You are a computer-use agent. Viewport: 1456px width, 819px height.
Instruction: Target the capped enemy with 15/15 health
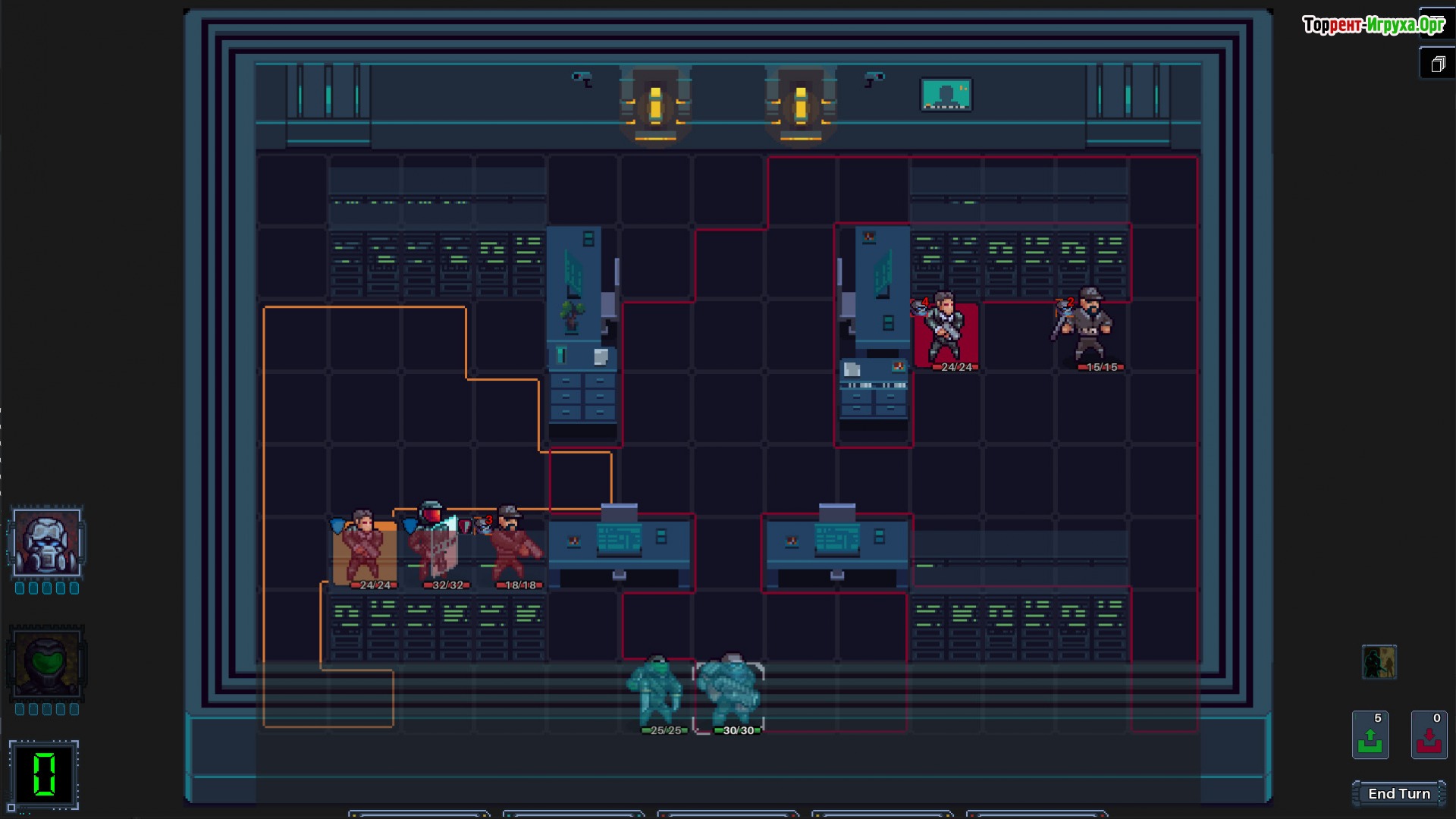(1089, 328)
